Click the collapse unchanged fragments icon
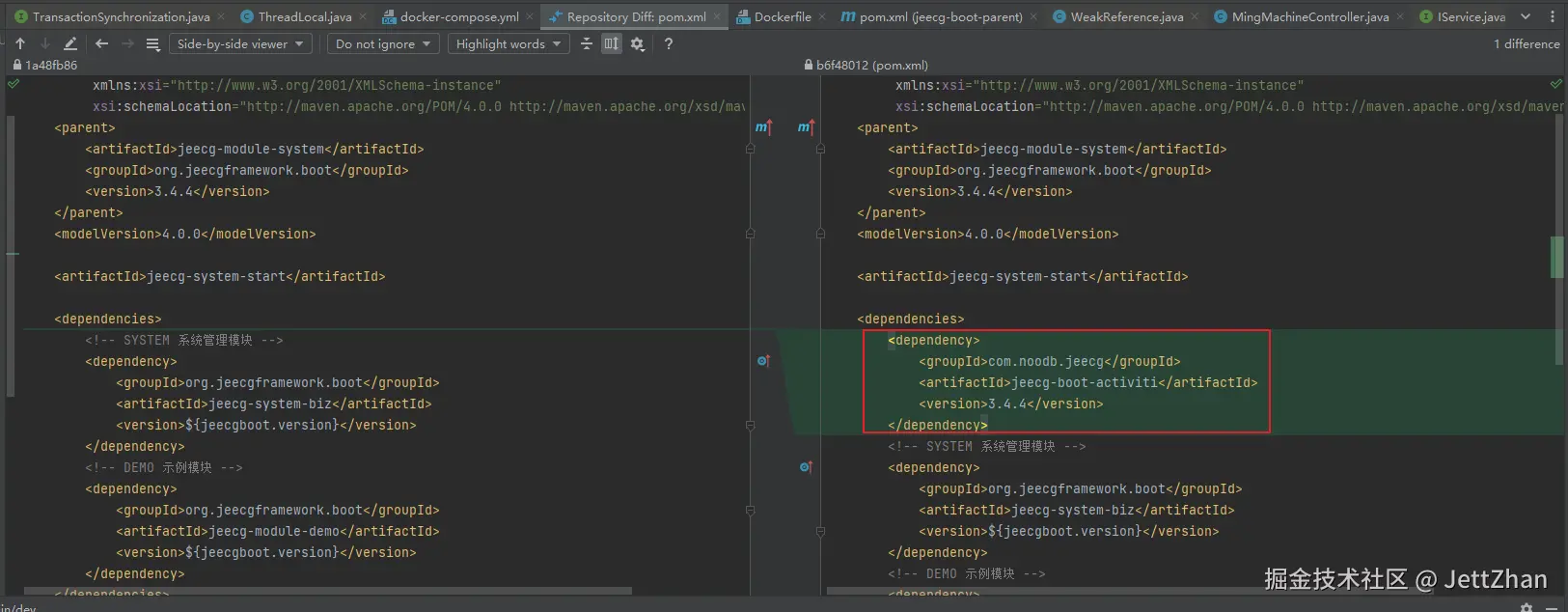This screenshot has width=1568, height=612. pos(586,43)
